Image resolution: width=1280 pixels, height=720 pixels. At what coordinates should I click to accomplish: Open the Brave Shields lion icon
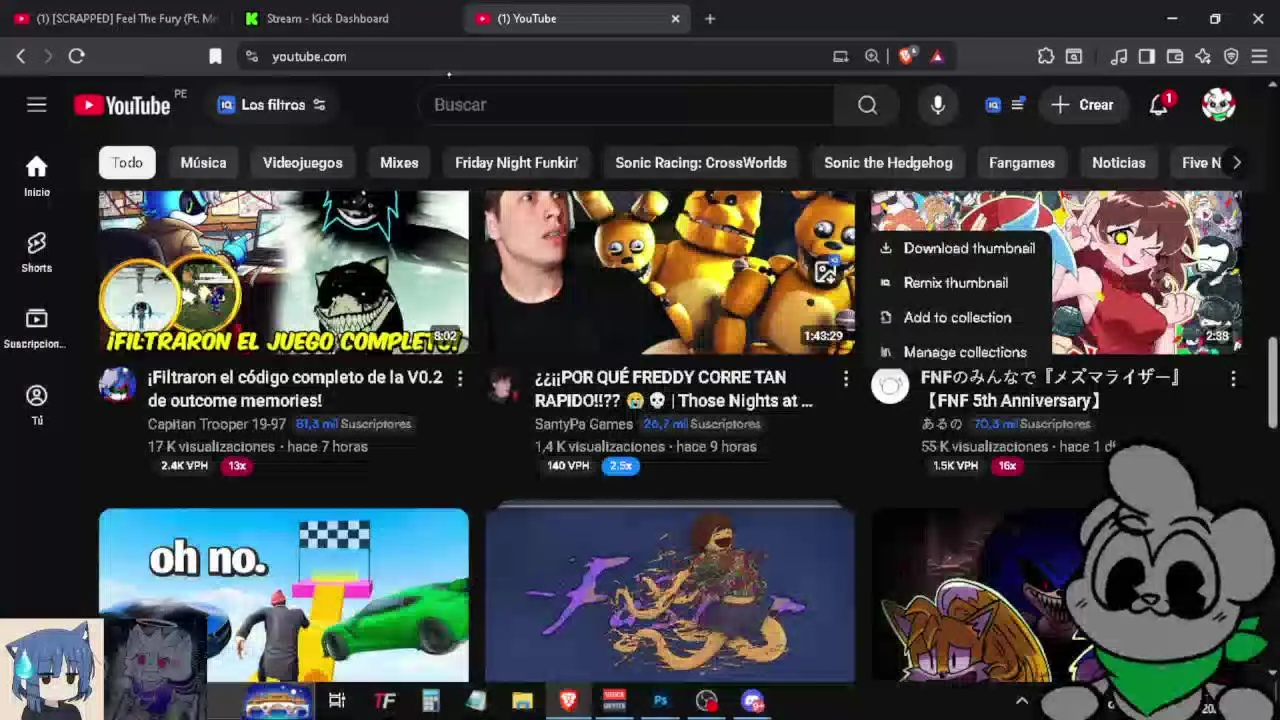(x=906, y=56)
